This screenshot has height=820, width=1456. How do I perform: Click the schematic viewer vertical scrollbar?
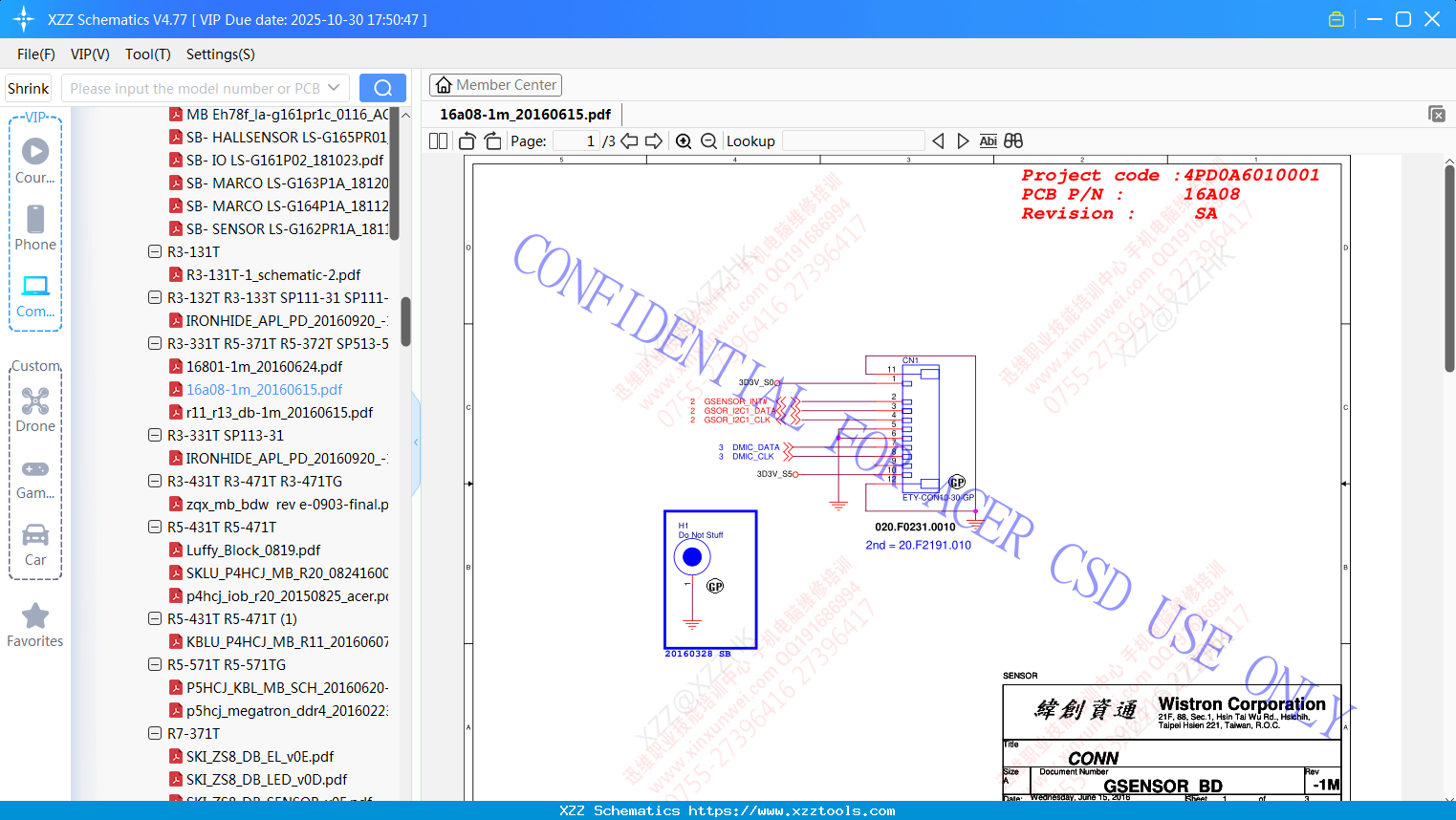(1449, 270)
